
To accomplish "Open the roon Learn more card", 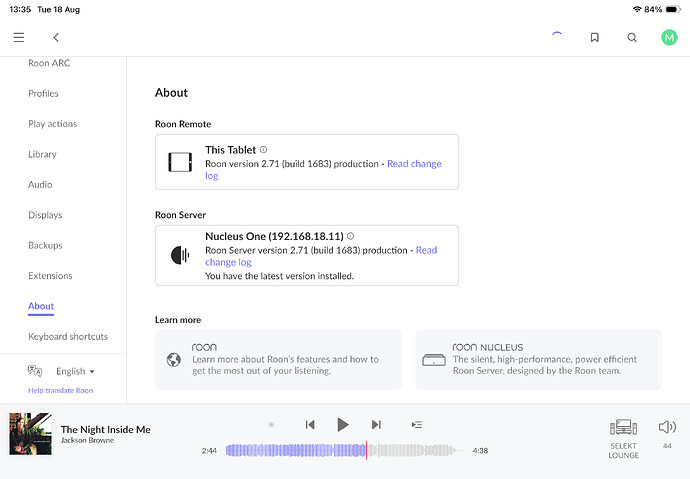I will pyautogui.click(x=278, y=360).
